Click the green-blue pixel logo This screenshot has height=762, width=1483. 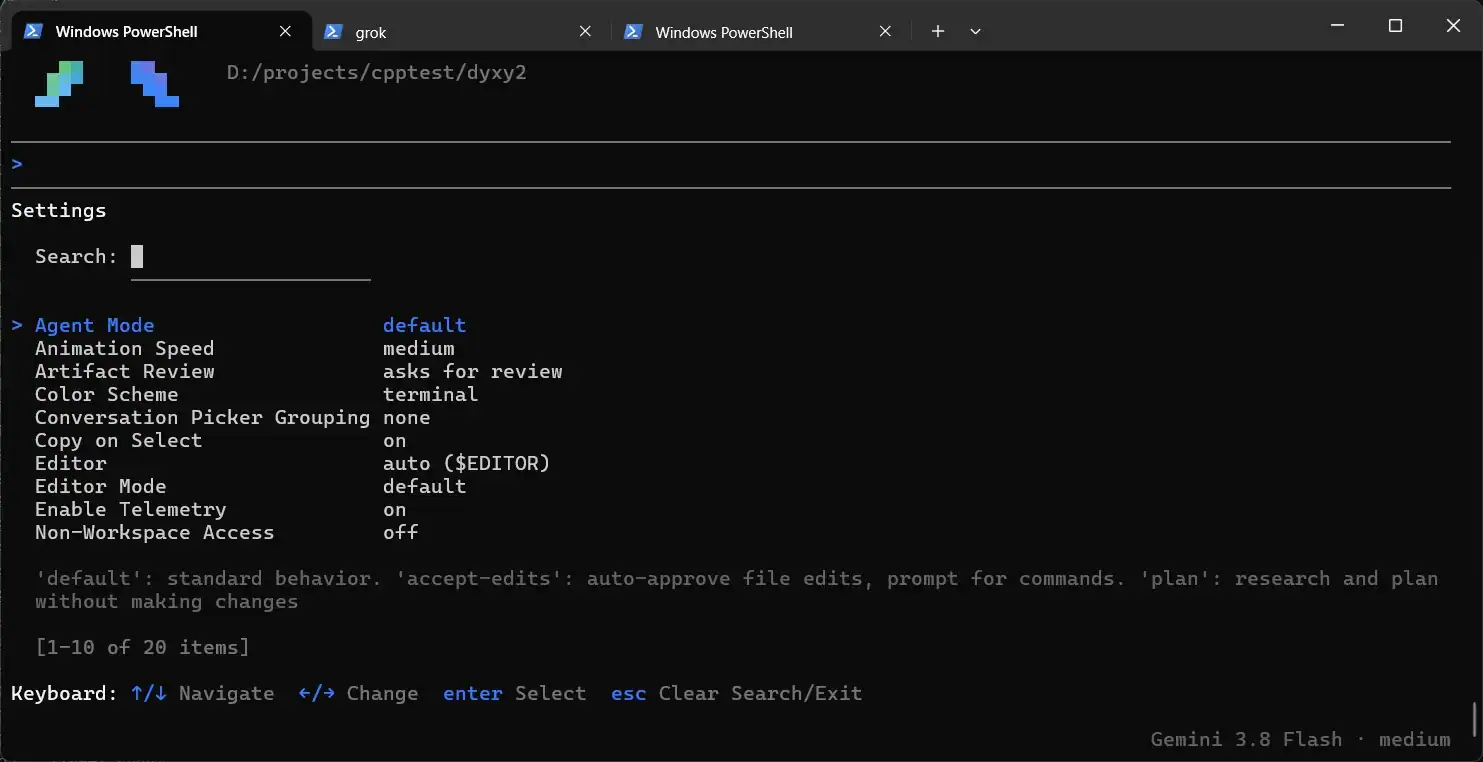click(x=59, y=84)
